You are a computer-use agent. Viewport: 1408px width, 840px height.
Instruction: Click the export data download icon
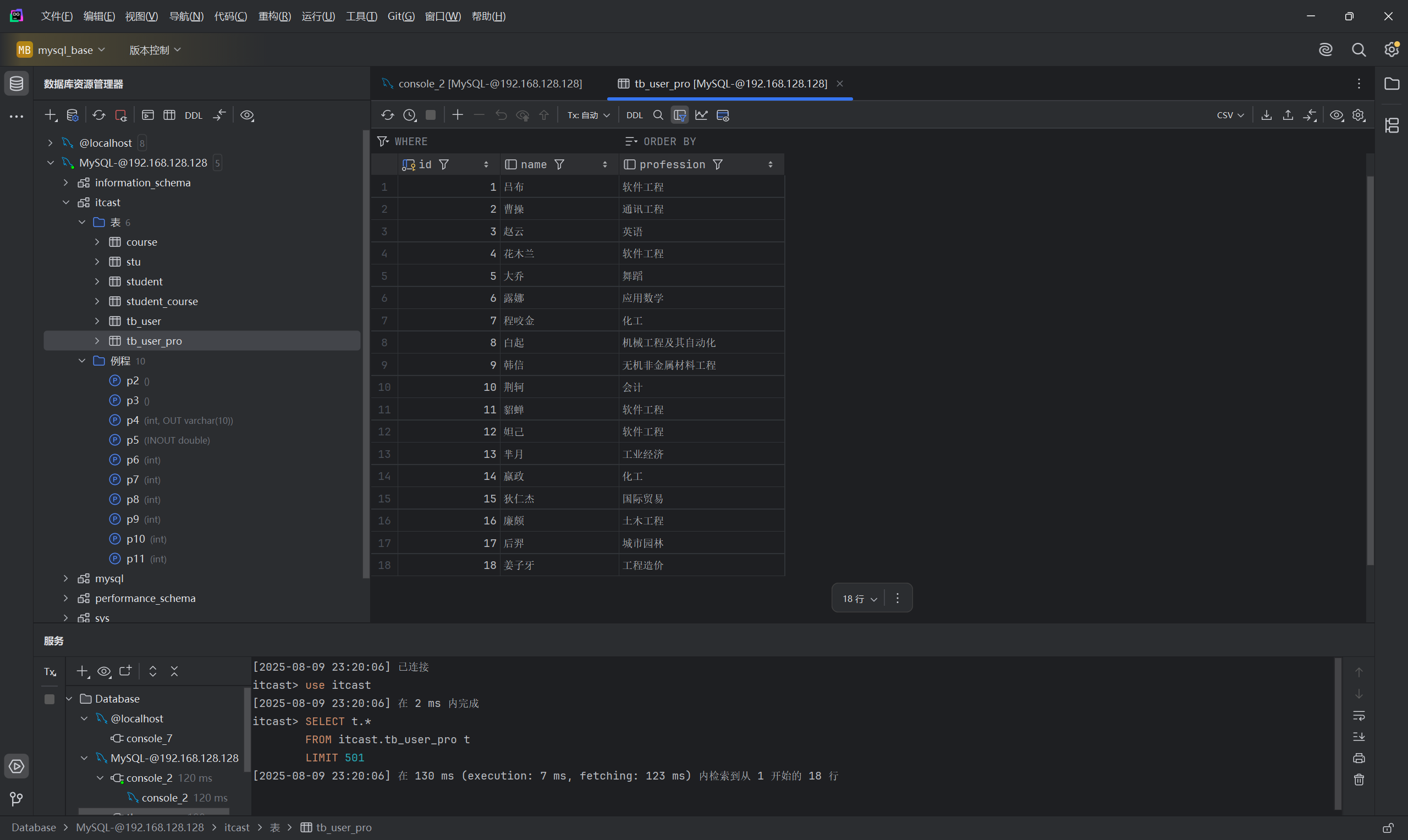point(1267,115)
